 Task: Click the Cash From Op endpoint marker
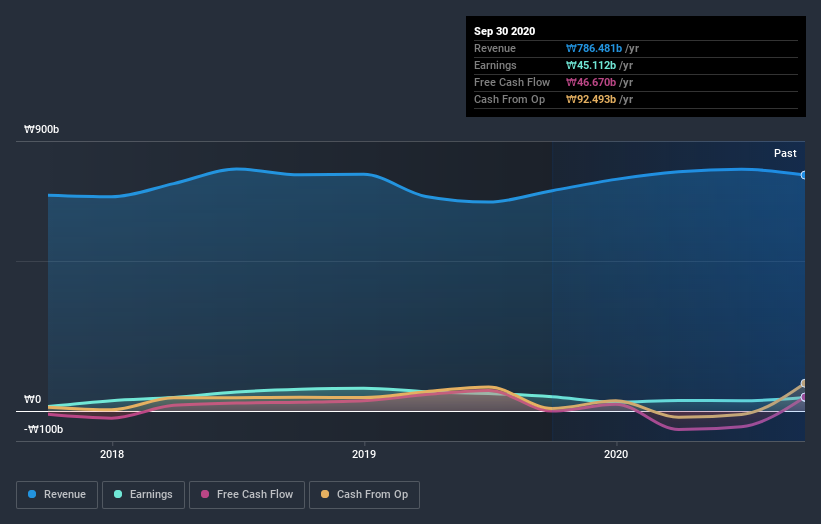(x=803, y=383)
